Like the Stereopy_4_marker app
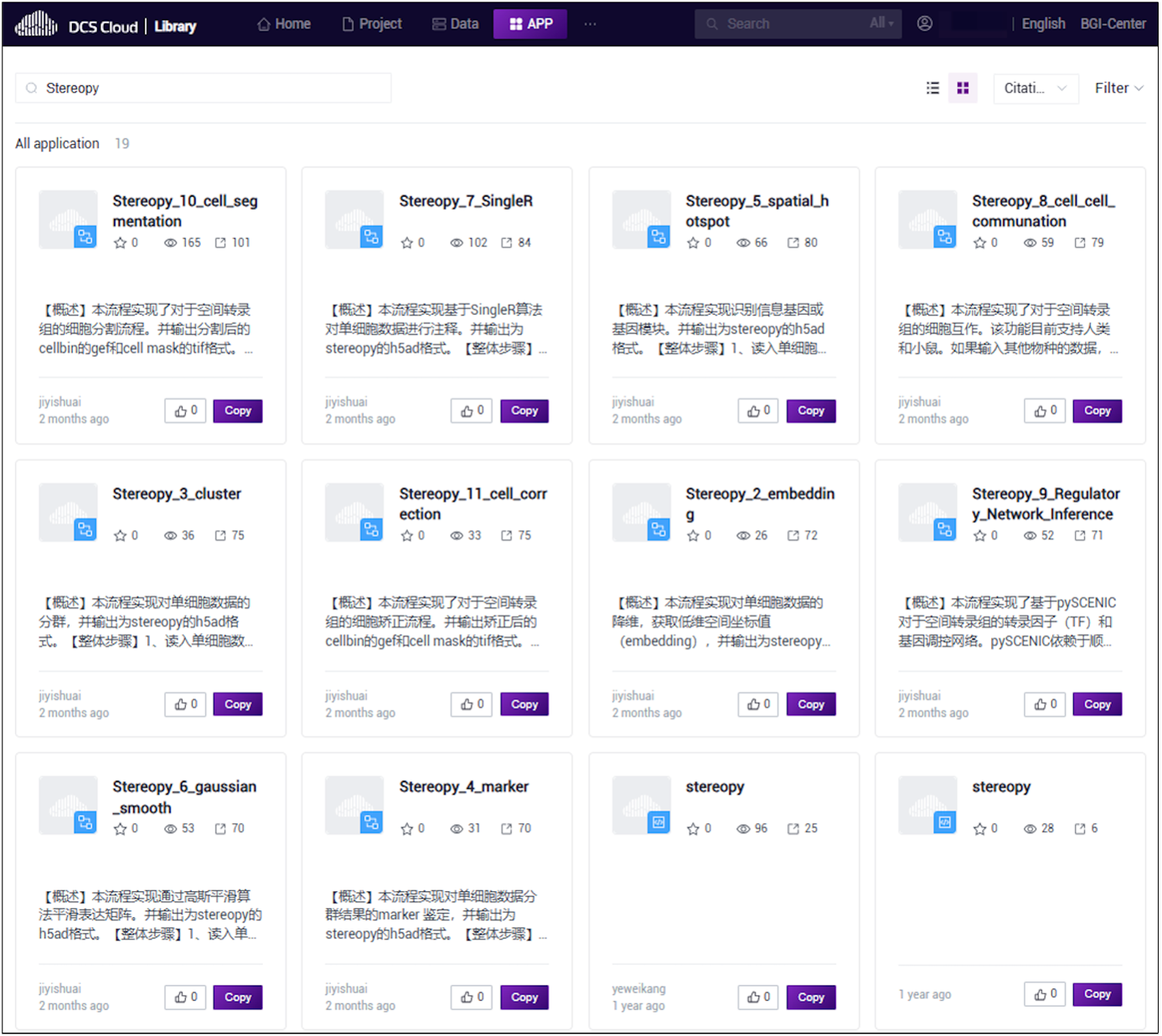Image resolution: width=1162 pixels, height=1036 pixels. click(472, 997)
